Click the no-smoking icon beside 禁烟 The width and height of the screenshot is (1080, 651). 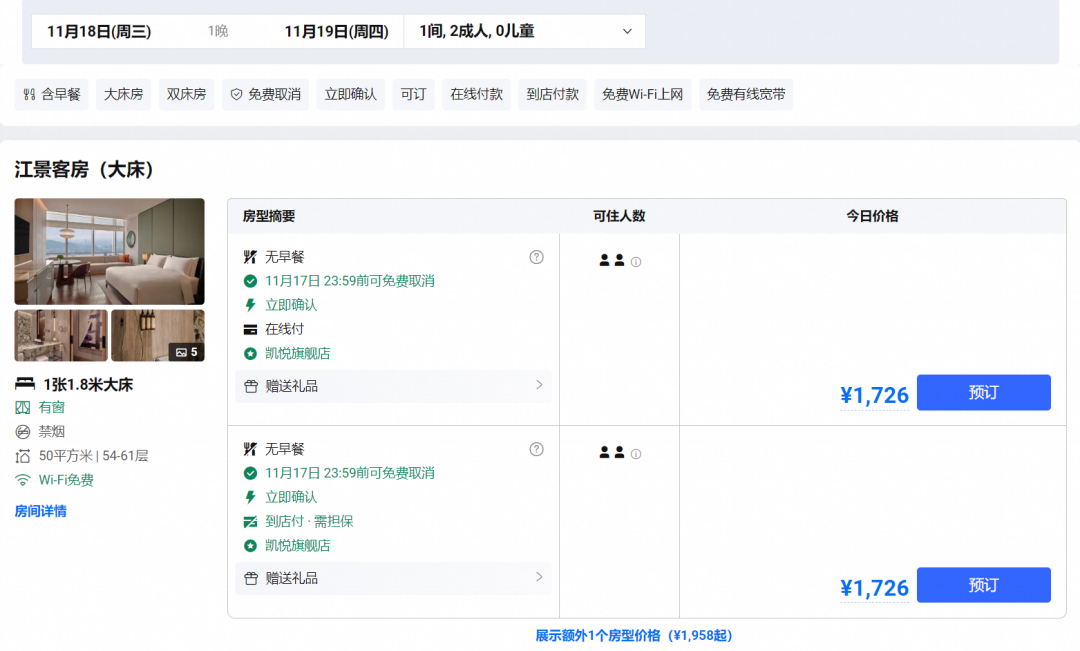click(x=23, y=432)
